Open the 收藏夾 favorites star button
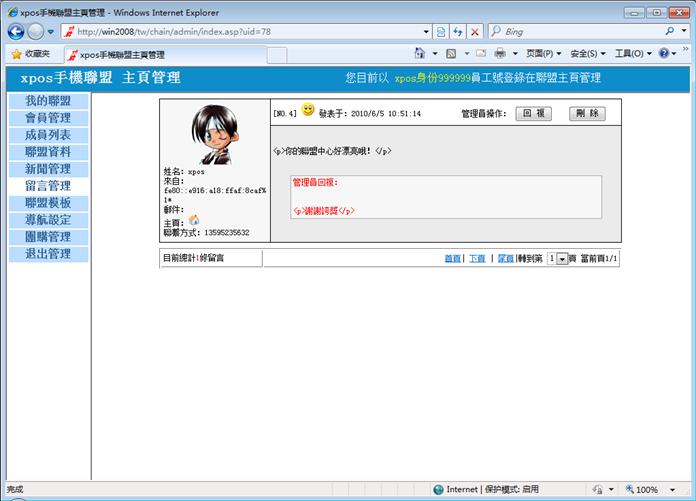Viewport: 696px width, 501px height. click(x=31, y=54)
